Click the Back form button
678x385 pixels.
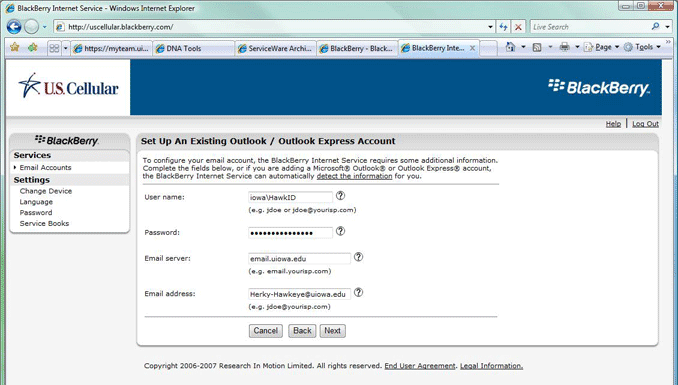coord(302,331)
